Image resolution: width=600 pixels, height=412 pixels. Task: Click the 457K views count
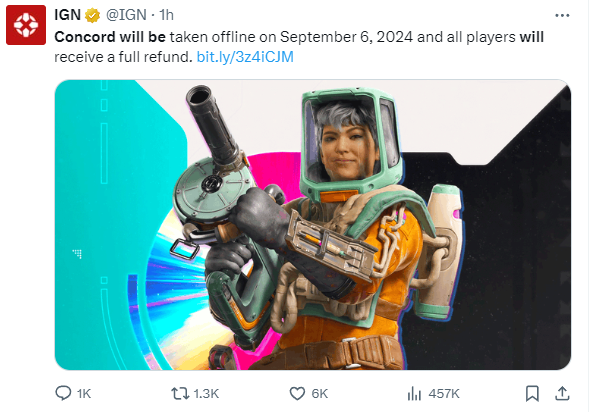click(x=444, y=394)
